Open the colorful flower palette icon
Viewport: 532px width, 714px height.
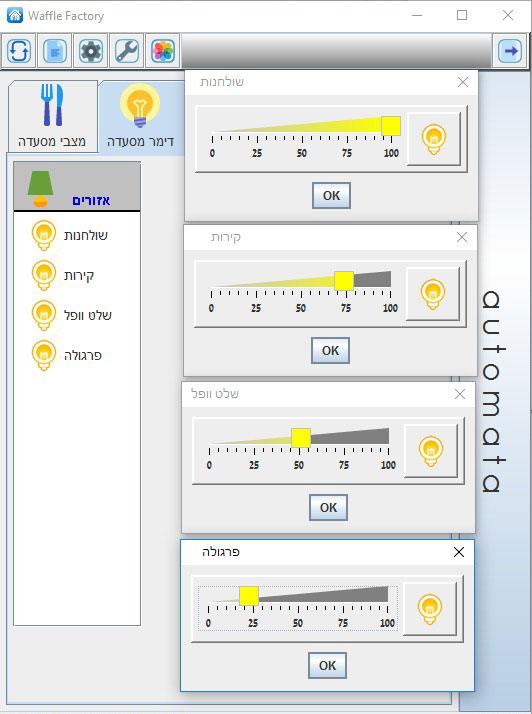(x=163, y=51)
